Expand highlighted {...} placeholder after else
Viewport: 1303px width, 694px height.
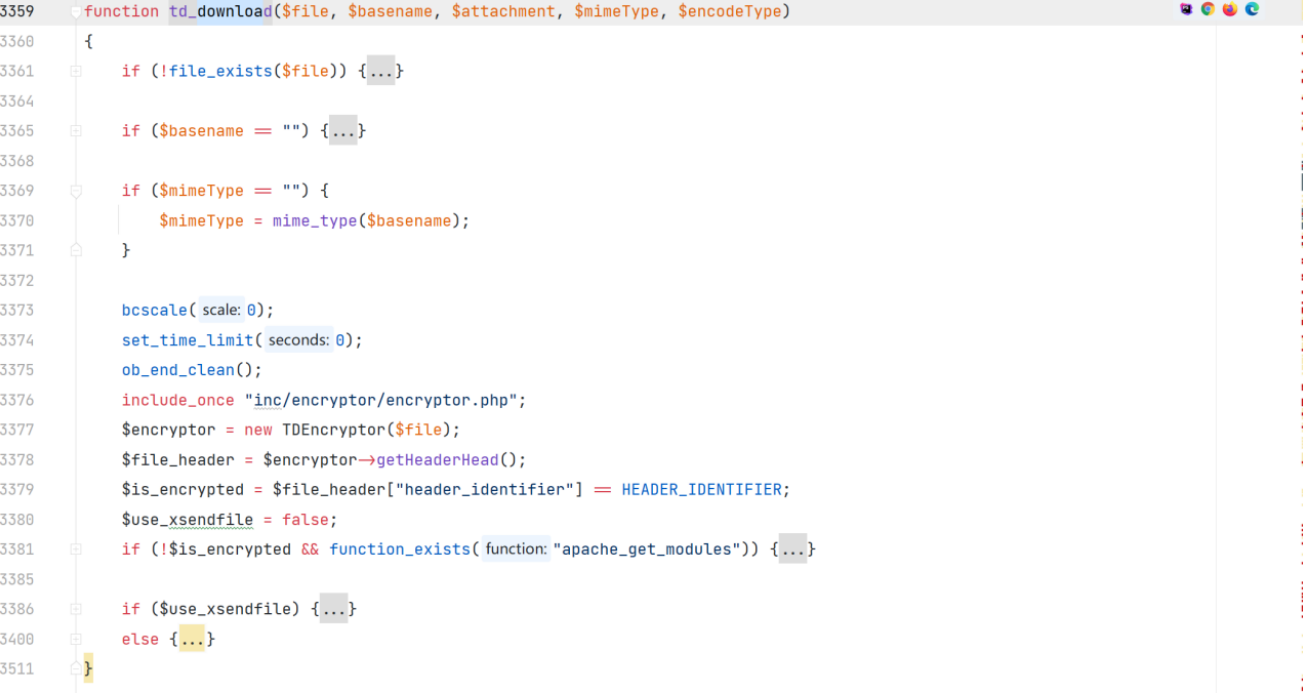click(x=192, y=639)
